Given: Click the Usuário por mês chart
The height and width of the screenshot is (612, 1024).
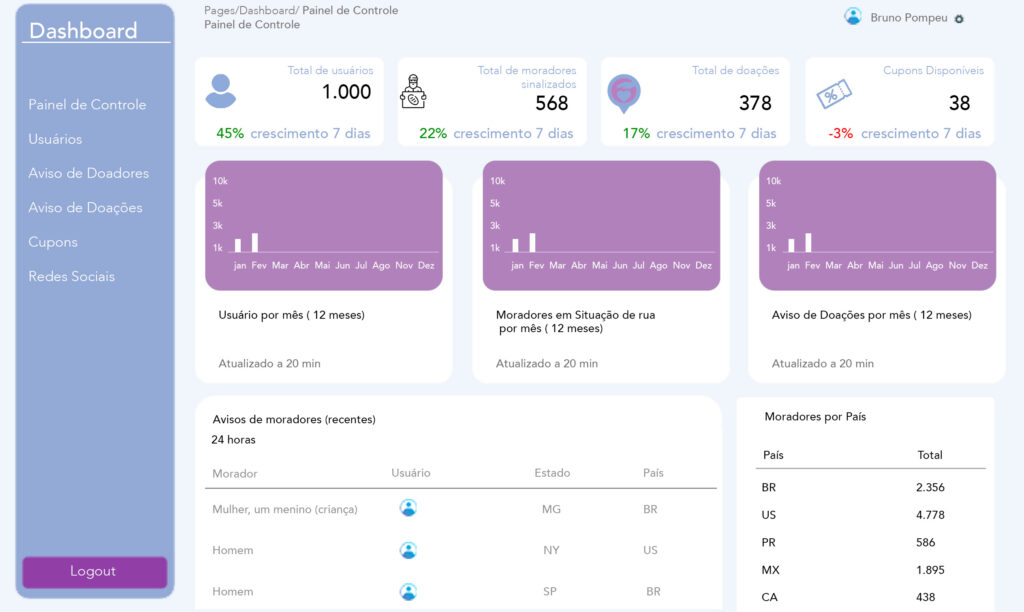Looking at the screenshot, I should (x=324, y=225).
